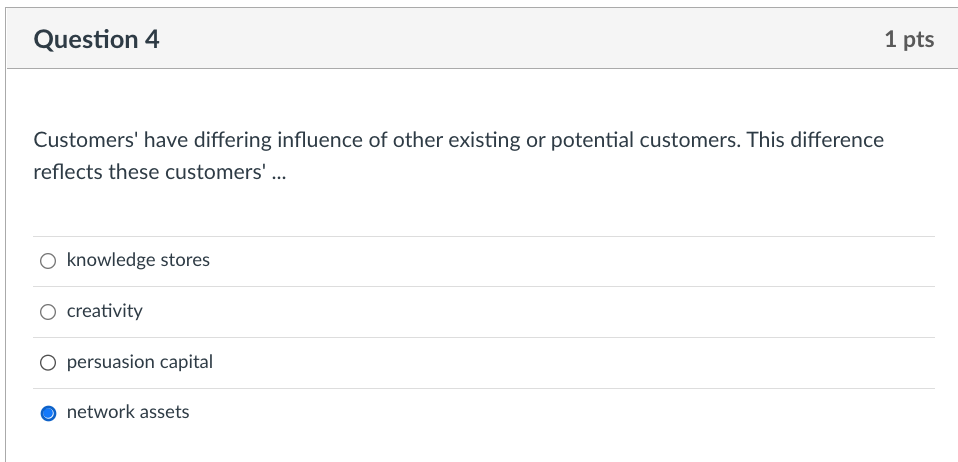Click the "network assets" answer label text
The width and height of the screenshot is (958, 462).
point(127,412)
